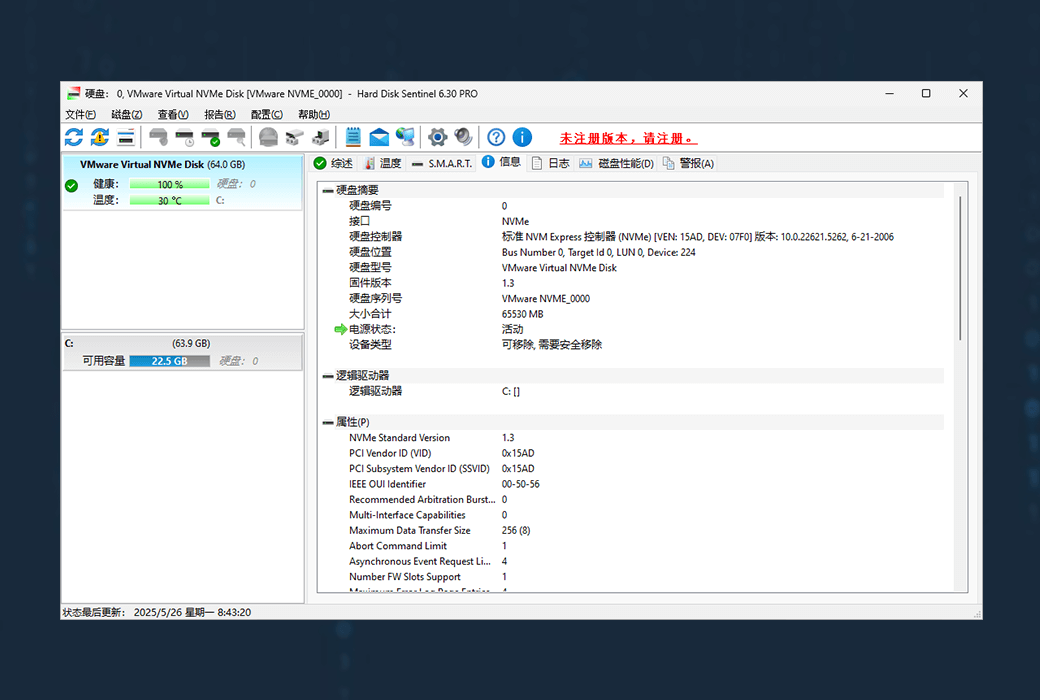Viewport: 1040px width, 700px height.
Task: Switch to the 综述 tab
Action: [x=334, y=163]
